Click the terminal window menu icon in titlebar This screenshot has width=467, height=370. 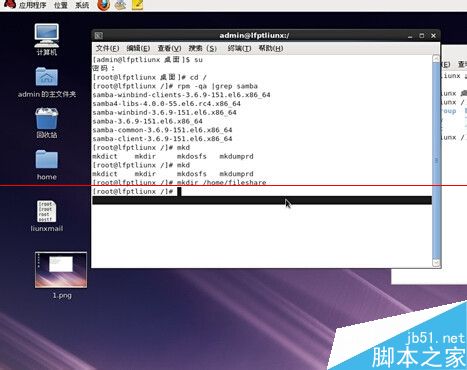pyautogui.click(x=98, y=35)
